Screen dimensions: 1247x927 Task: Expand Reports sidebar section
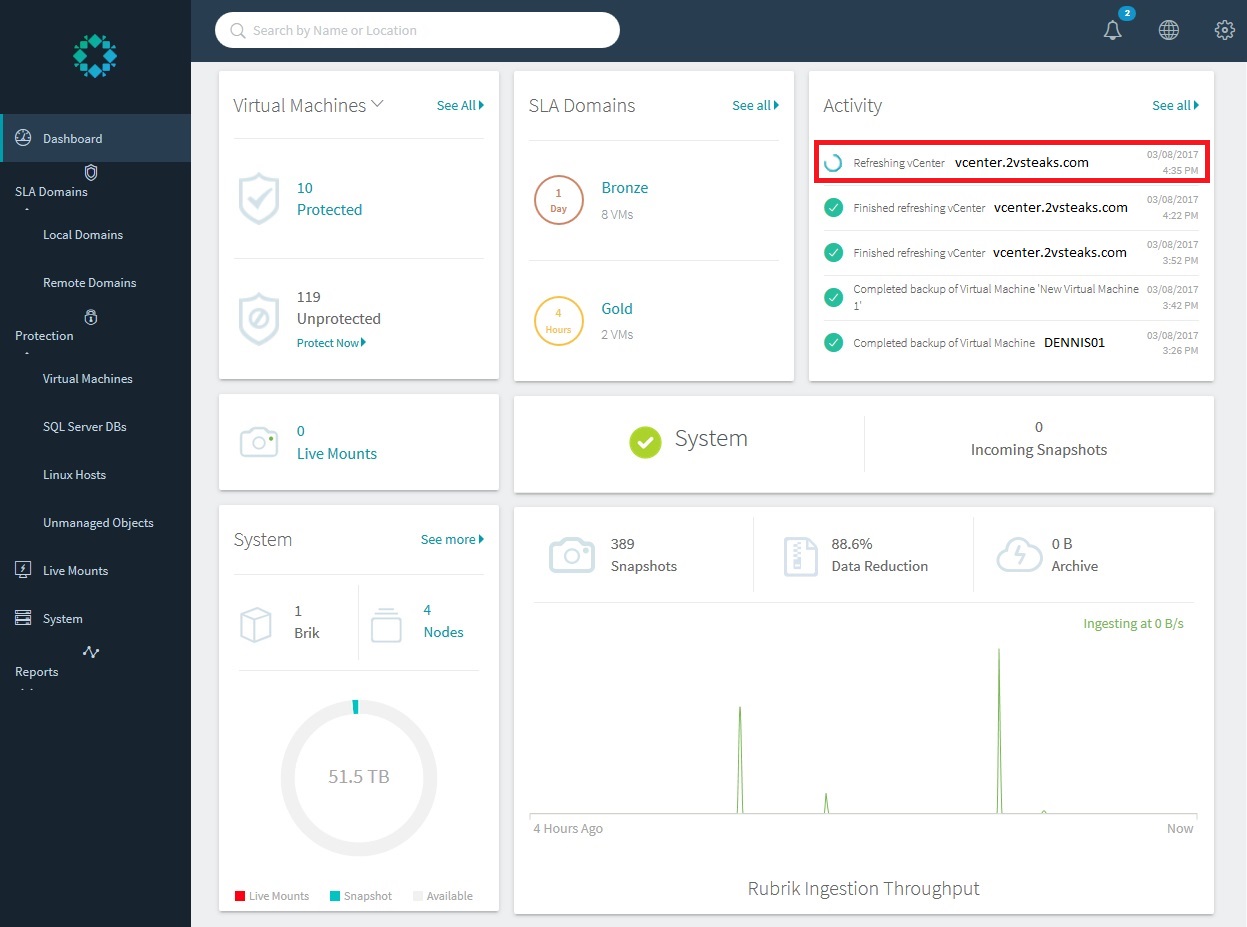pyautogui.click(x=36, y=672)
